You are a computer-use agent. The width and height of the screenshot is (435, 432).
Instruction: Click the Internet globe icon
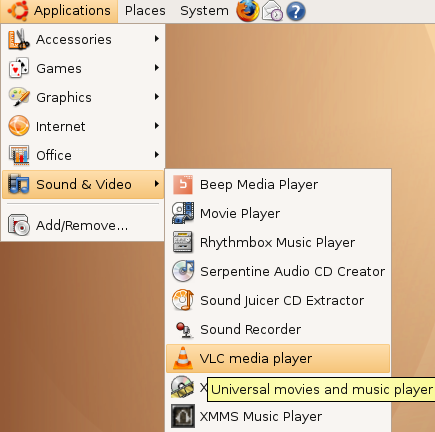tap(19, 126)
